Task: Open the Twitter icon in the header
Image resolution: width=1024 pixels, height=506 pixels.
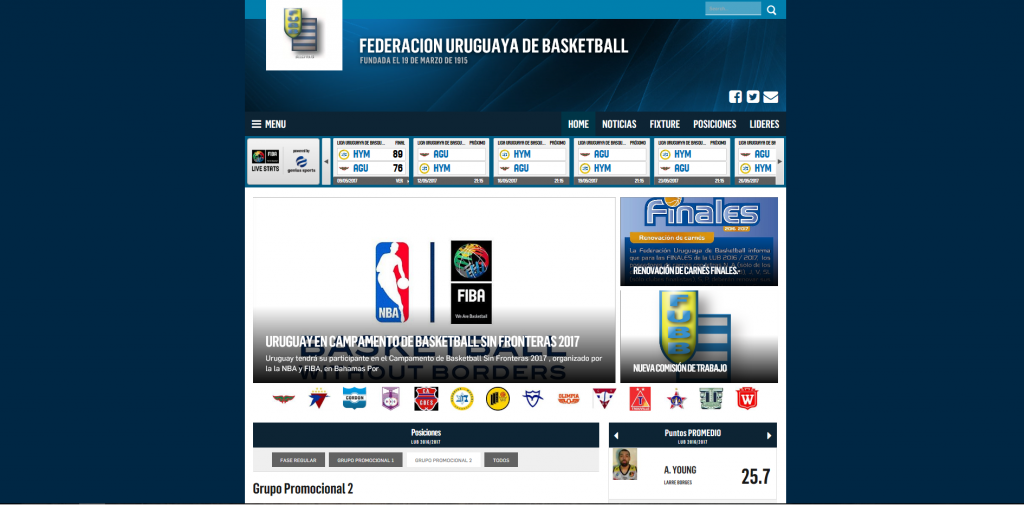Action: pyautogui.click(x=753, y=97)
